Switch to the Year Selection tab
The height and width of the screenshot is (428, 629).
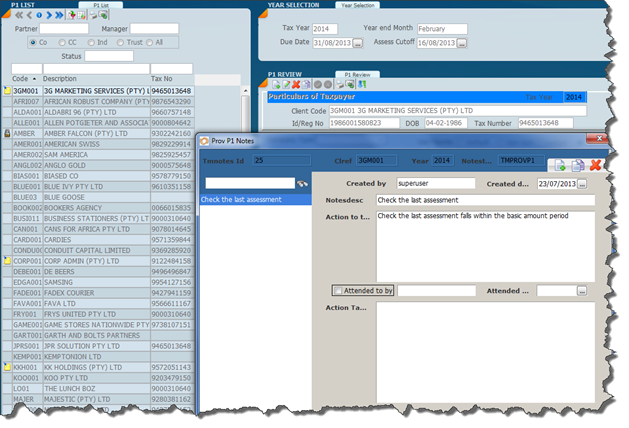(x=357, y=5)
